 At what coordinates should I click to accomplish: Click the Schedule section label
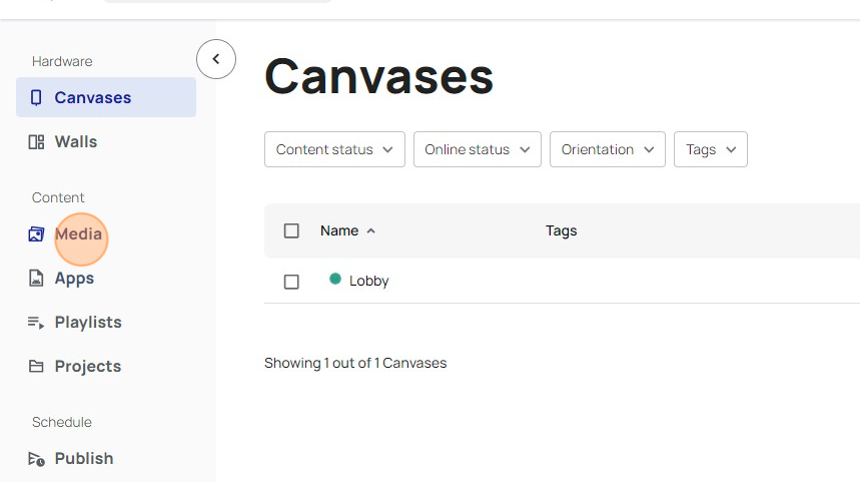pyautogui.click(x=61, y=422)
